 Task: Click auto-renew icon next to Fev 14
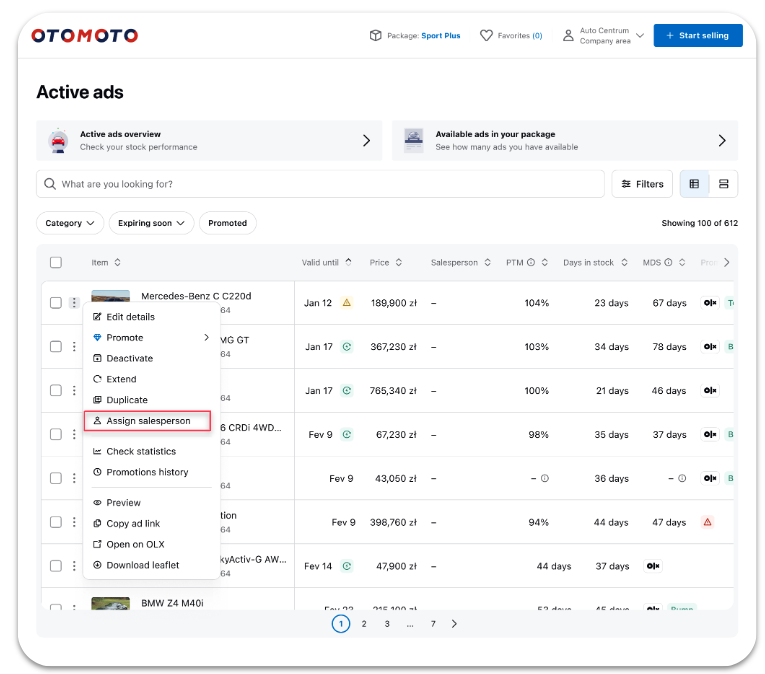pyautogui.click(x=346, y=566)
